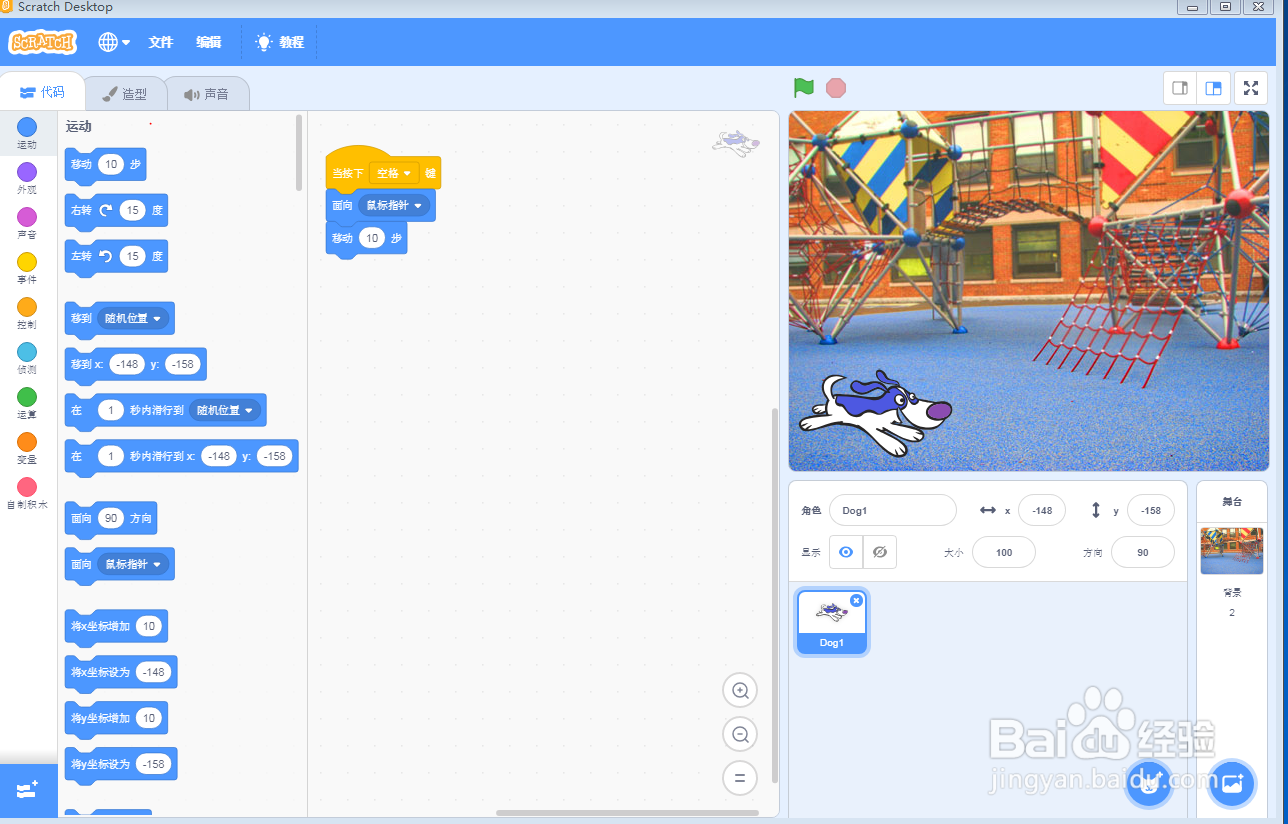
Task: Switch to the 声音 tab
Action: pos(206,94)
